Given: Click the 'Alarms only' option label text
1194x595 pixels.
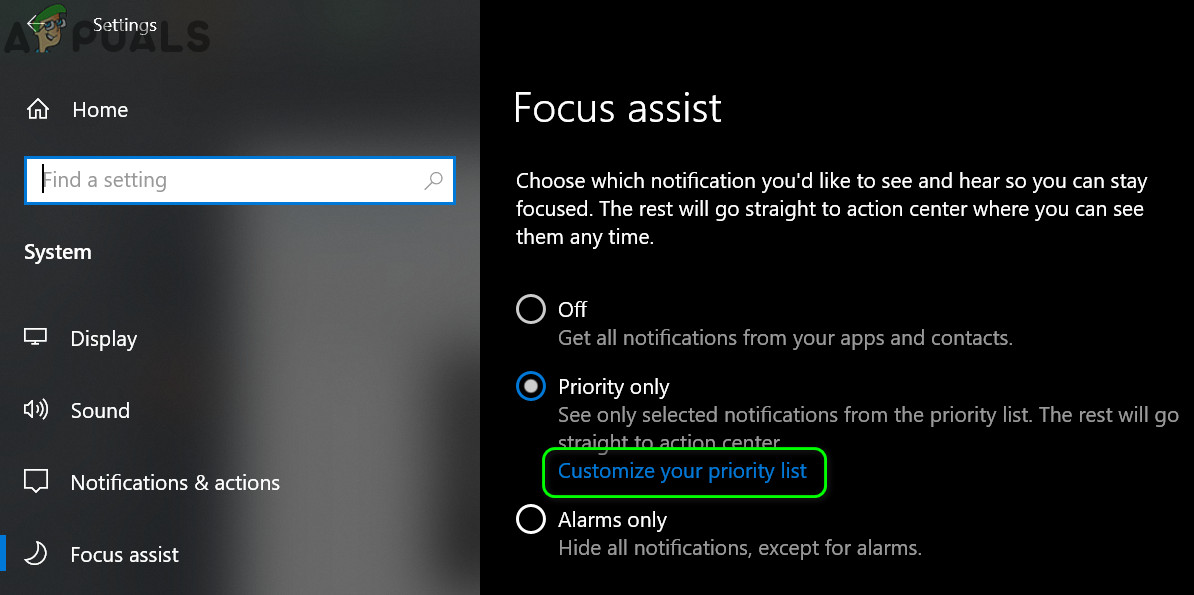Looking at the screenshot, I should click(x=612, y=520).
